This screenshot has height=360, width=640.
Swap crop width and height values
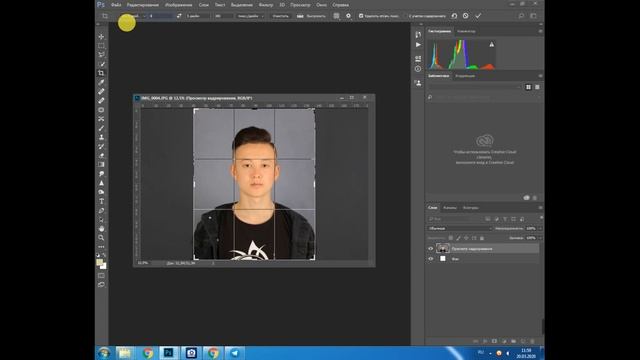coord(179,16)
